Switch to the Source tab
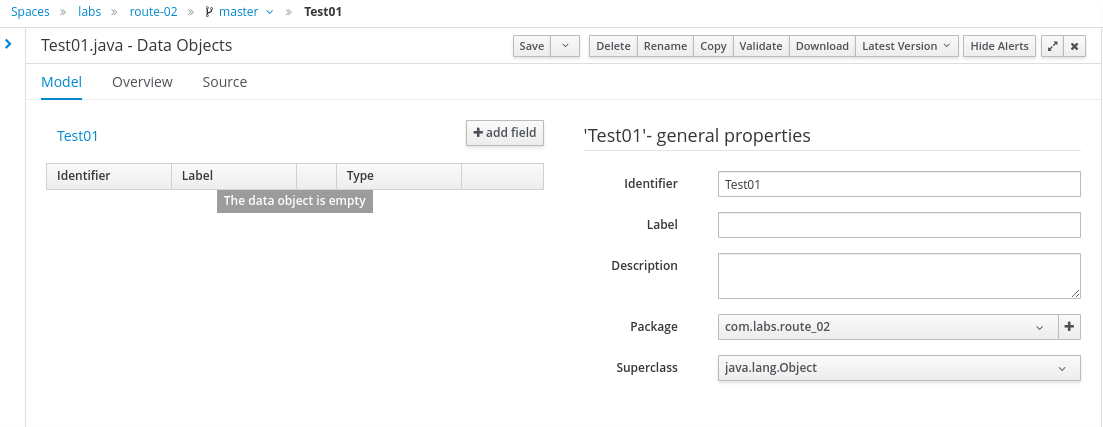This screenshot has height=427, width=1103. (224, 82)
